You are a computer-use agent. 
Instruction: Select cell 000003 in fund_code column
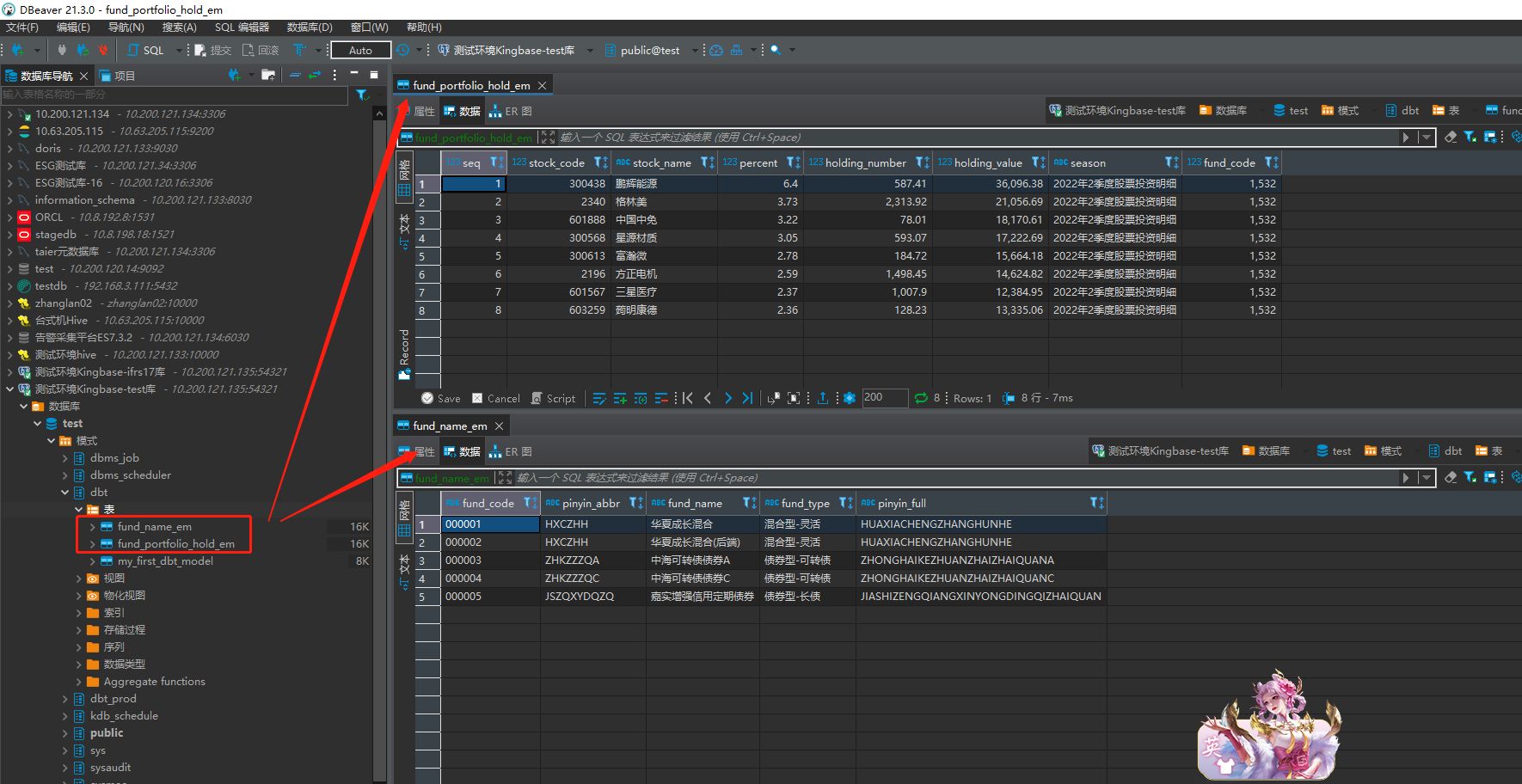(x=491, y=560)
